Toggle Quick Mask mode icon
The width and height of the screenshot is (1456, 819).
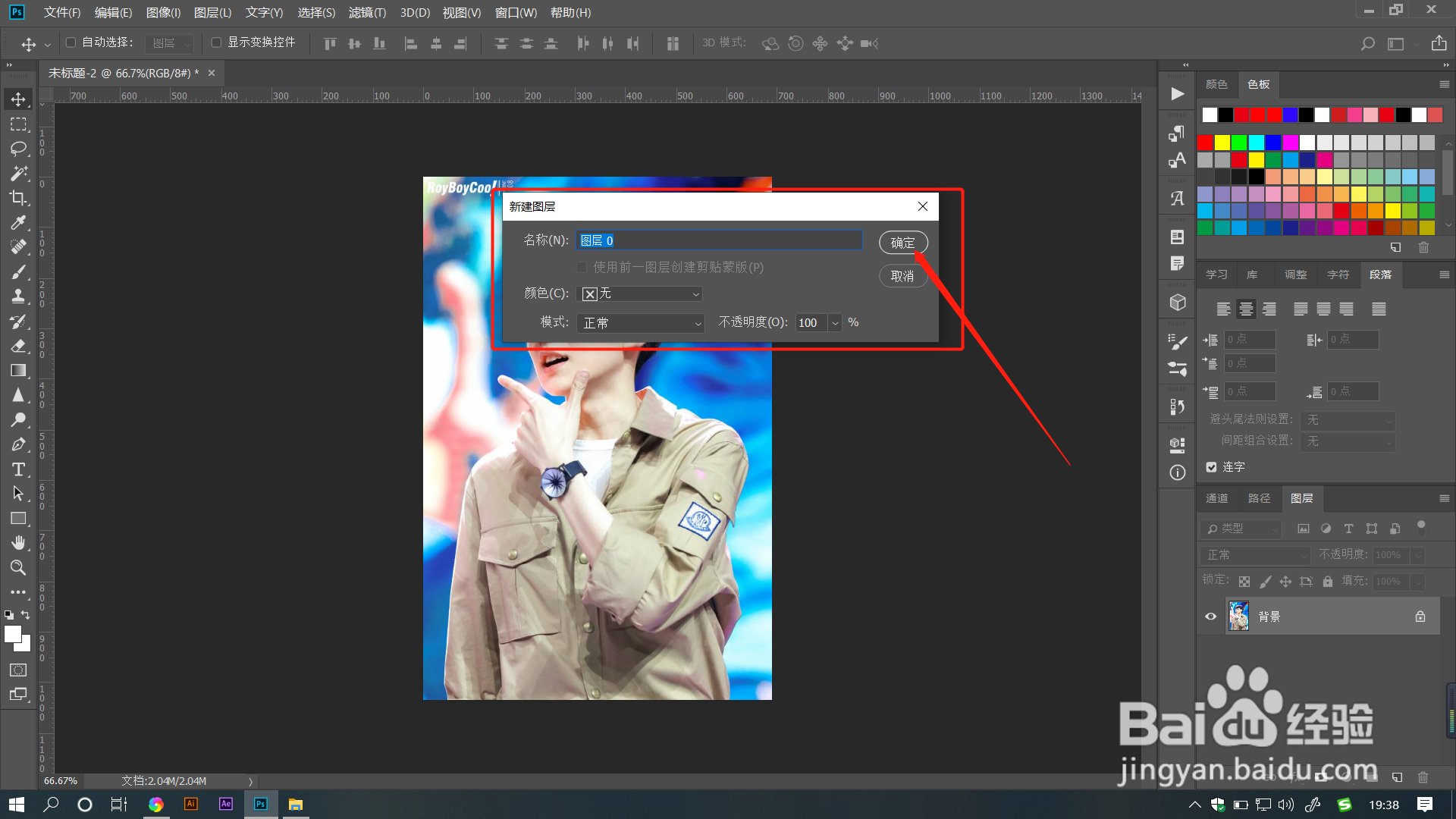pyautogui.click(x=18, y=670)
